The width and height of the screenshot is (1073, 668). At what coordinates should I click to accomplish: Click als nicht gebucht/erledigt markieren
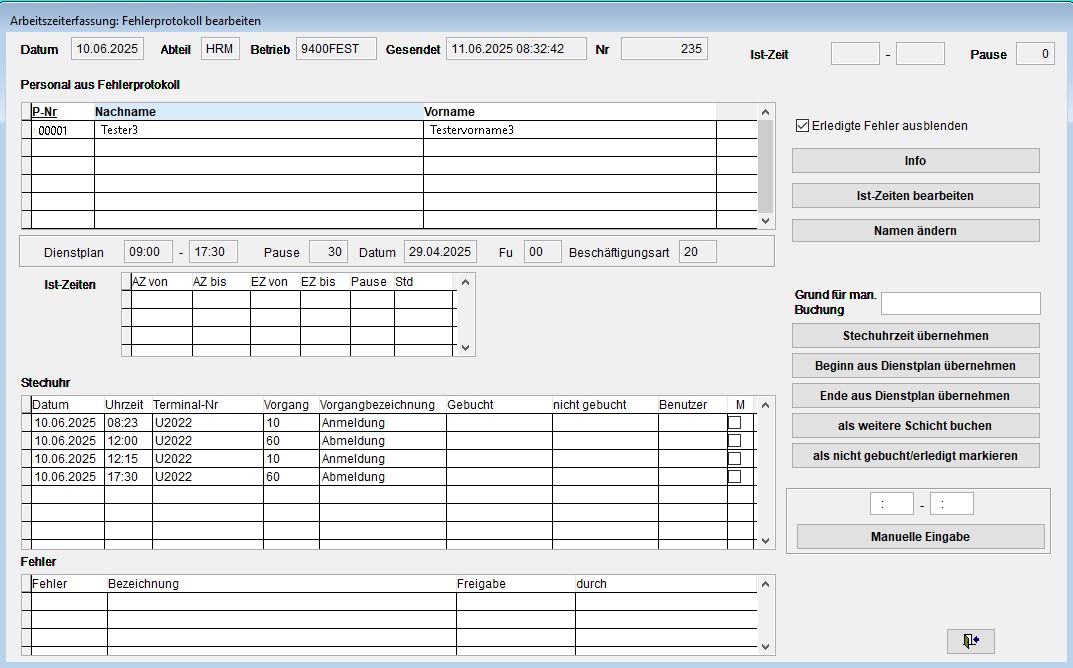click(x=916, y=456)
